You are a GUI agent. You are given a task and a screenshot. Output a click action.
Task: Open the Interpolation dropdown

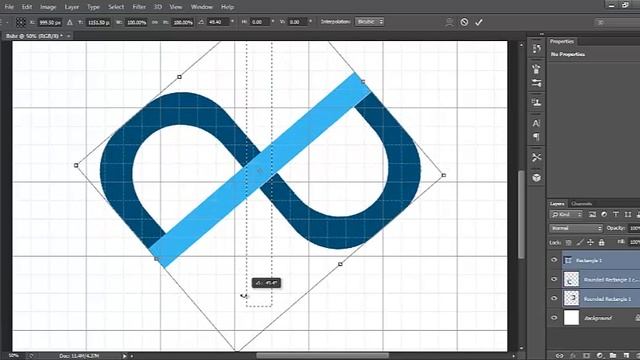369,22
